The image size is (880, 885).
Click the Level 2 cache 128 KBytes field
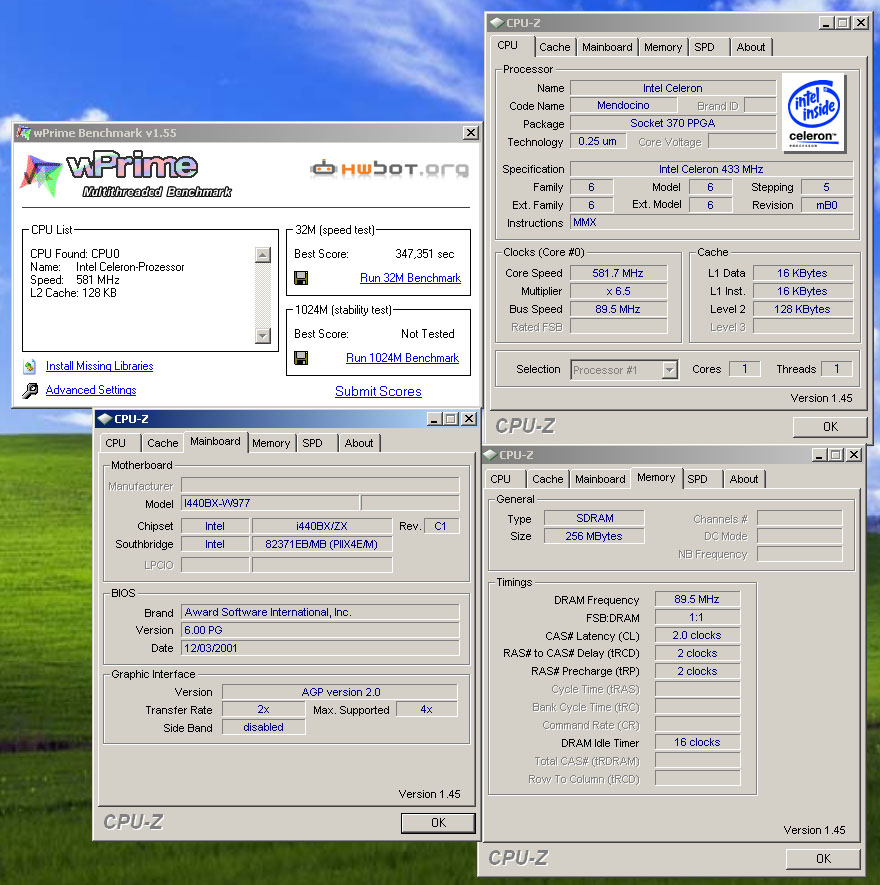click(x=803, y=309)
